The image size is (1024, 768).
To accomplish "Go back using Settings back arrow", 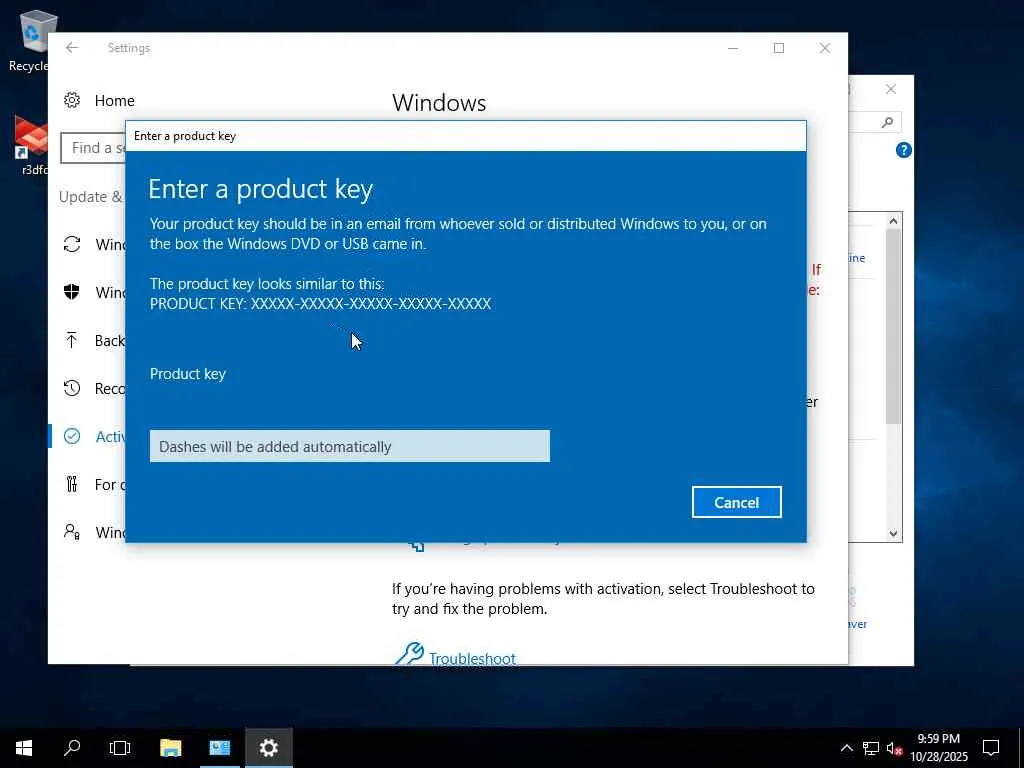I will click(72, 48).
